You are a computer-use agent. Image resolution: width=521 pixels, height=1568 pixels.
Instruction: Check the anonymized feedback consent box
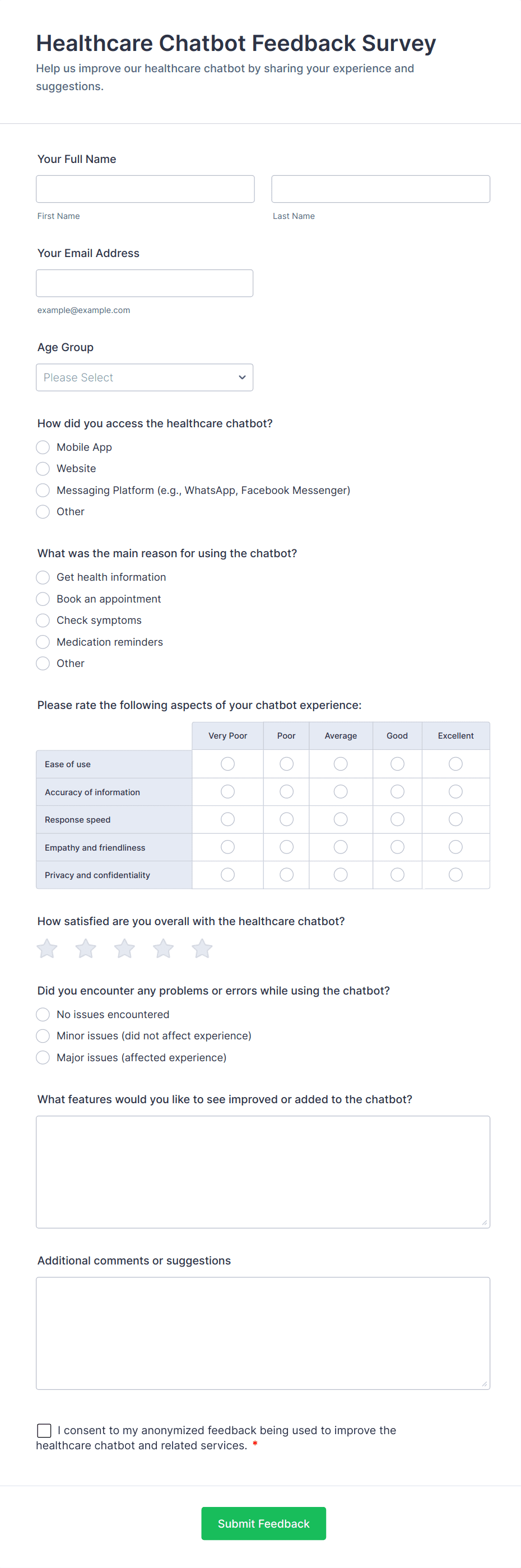click(x=44, y=1430)
